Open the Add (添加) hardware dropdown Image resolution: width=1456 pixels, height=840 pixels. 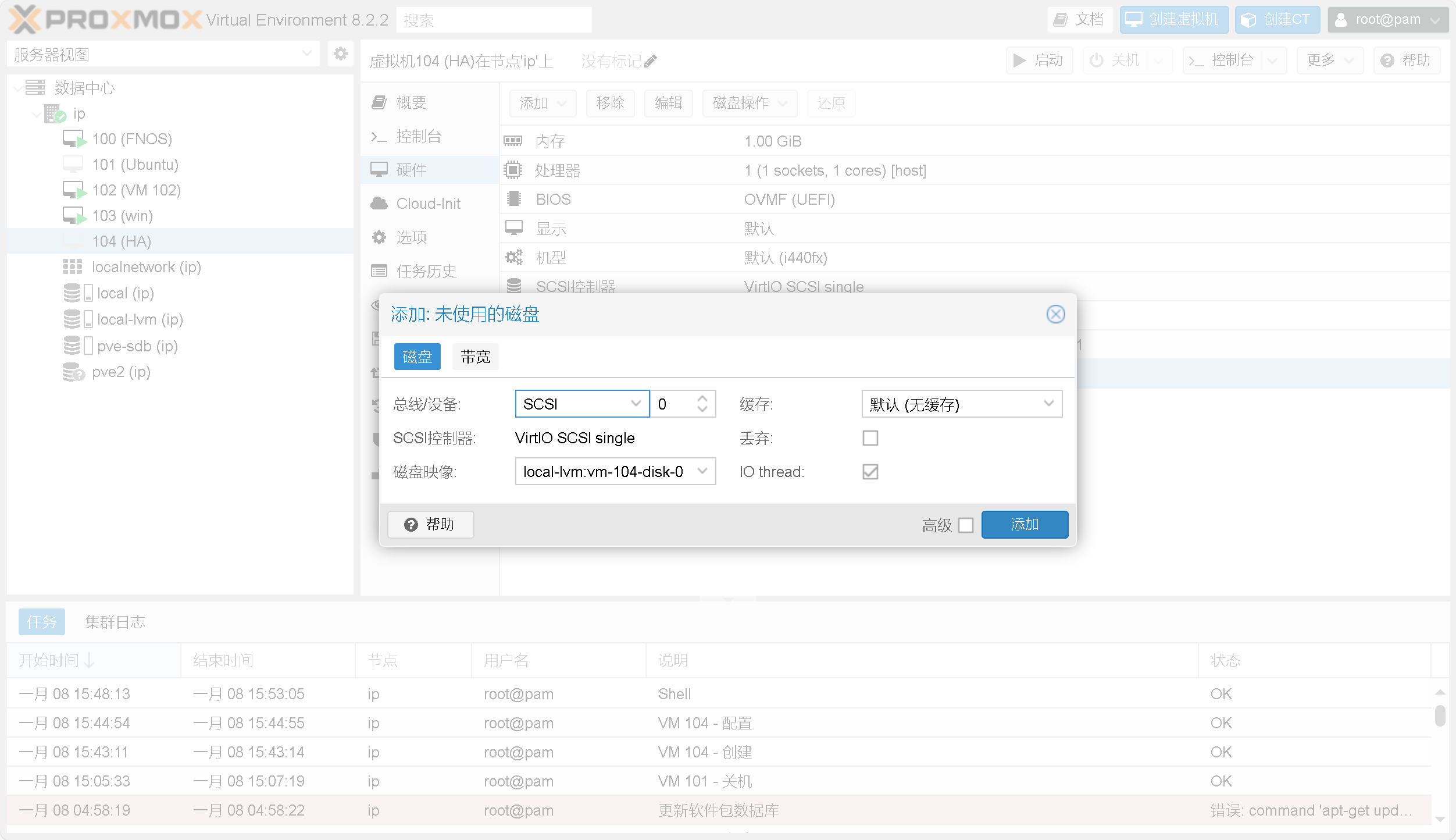click(x=543, y=103)
